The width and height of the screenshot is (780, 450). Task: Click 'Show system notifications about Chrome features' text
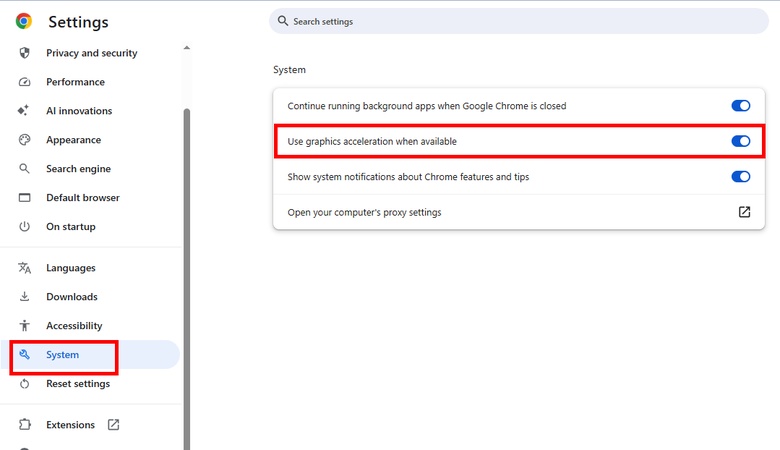tap(408, 177)
